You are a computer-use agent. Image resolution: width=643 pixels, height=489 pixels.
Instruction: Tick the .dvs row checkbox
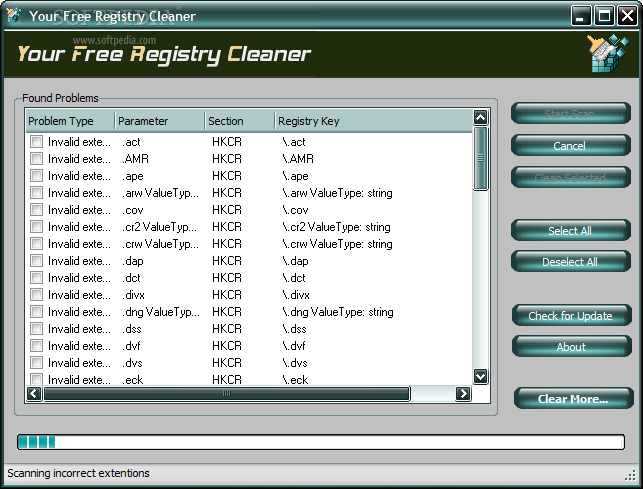coord(36,363)
